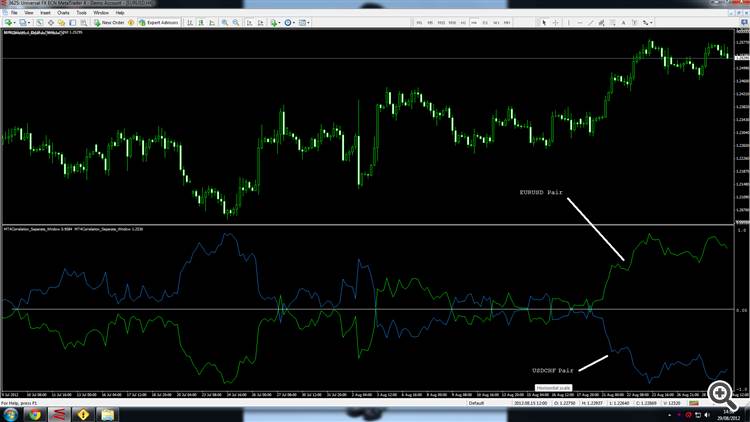Toggle the Terminal panel icon
750x422 pixels.
pos(73,22)
